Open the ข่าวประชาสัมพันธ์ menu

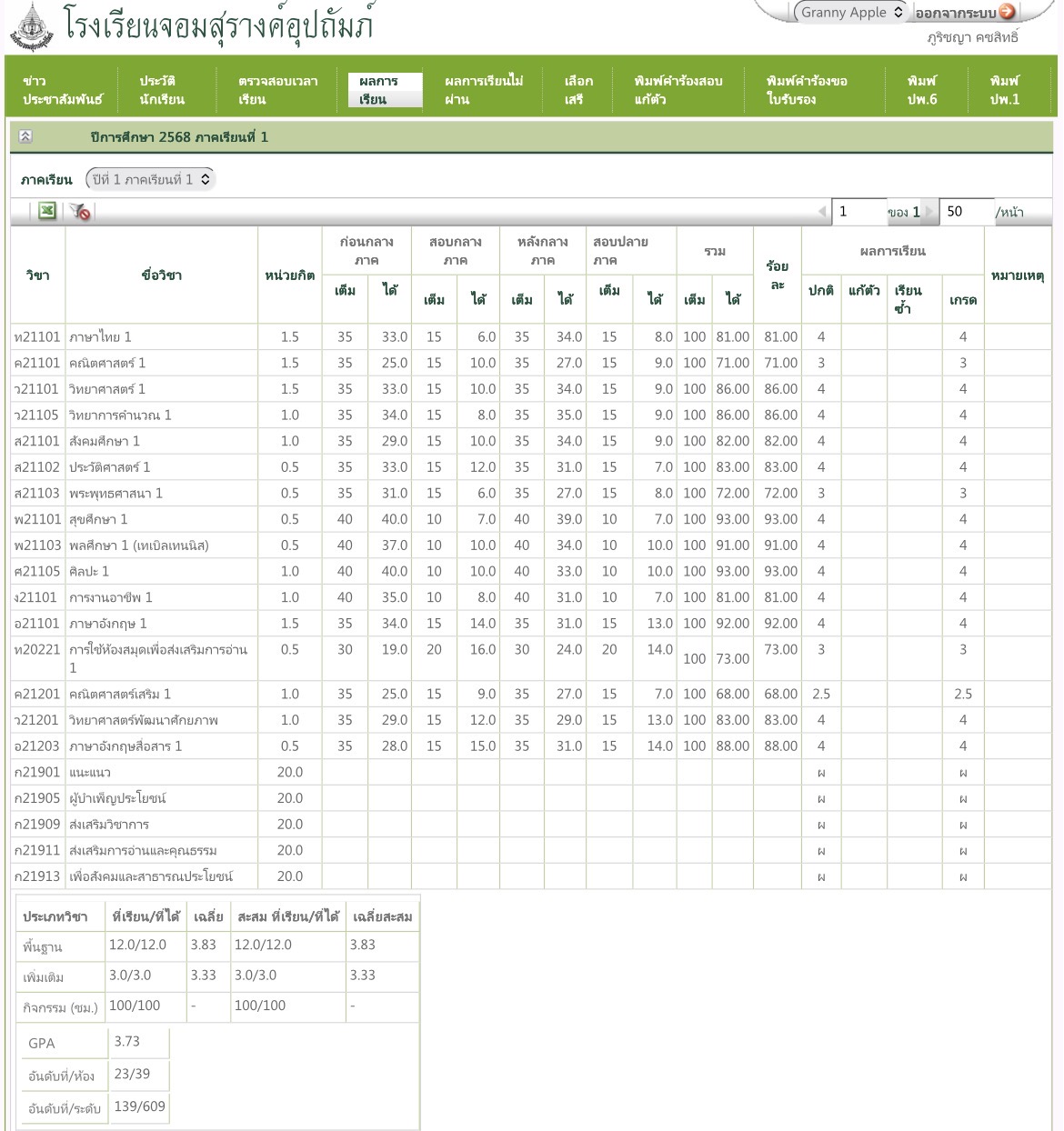pyautogui.click(x=62, y=90)
